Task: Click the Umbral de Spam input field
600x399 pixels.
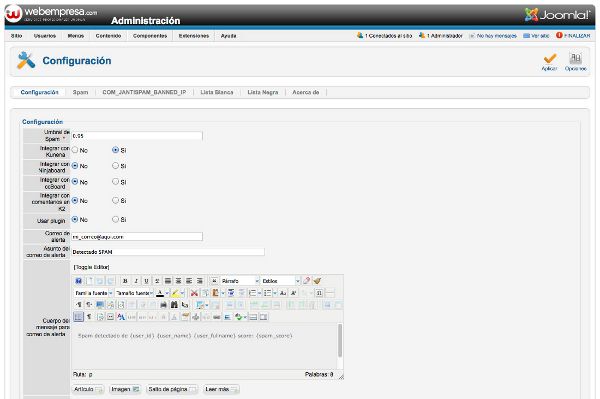Action: [x=137, y=136]
